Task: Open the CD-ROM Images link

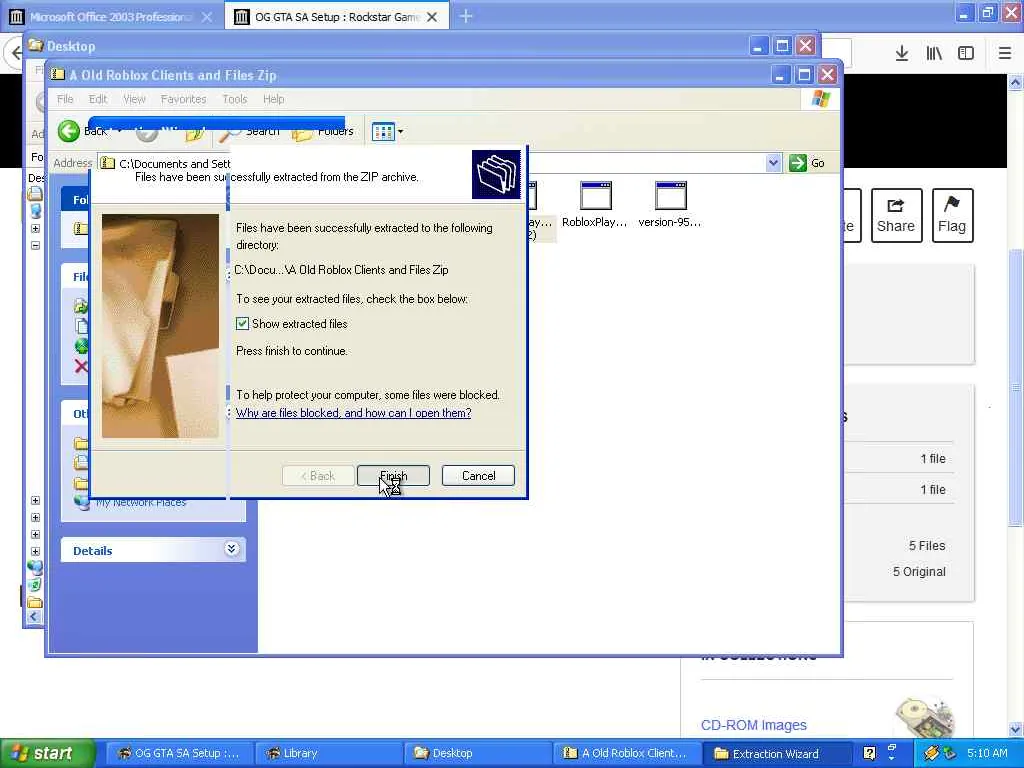Action: pos(754,725)
